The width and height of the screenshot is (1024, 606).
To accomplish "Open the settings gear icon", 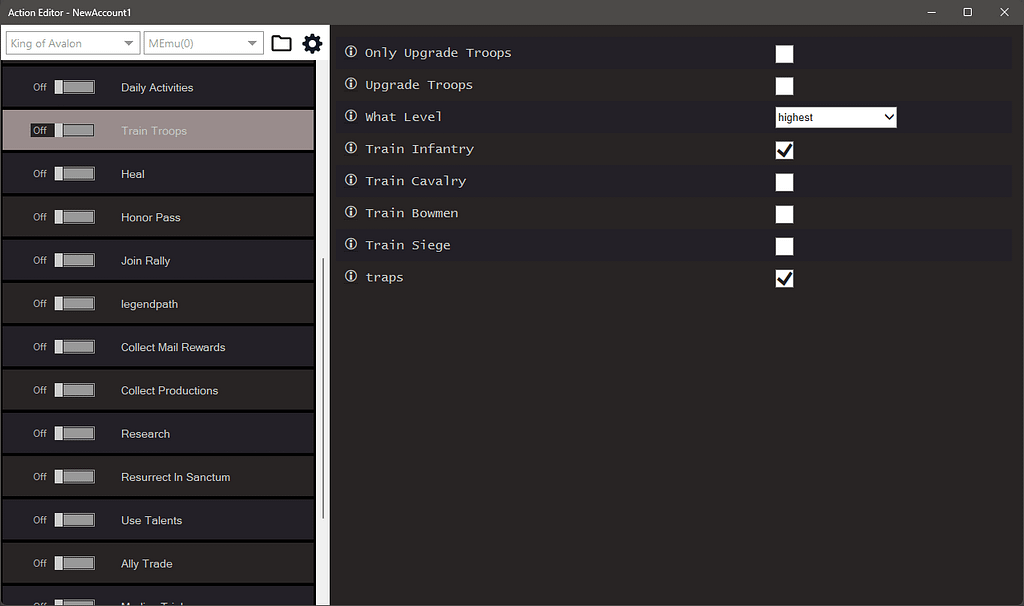I will click(x=312, y=43).
